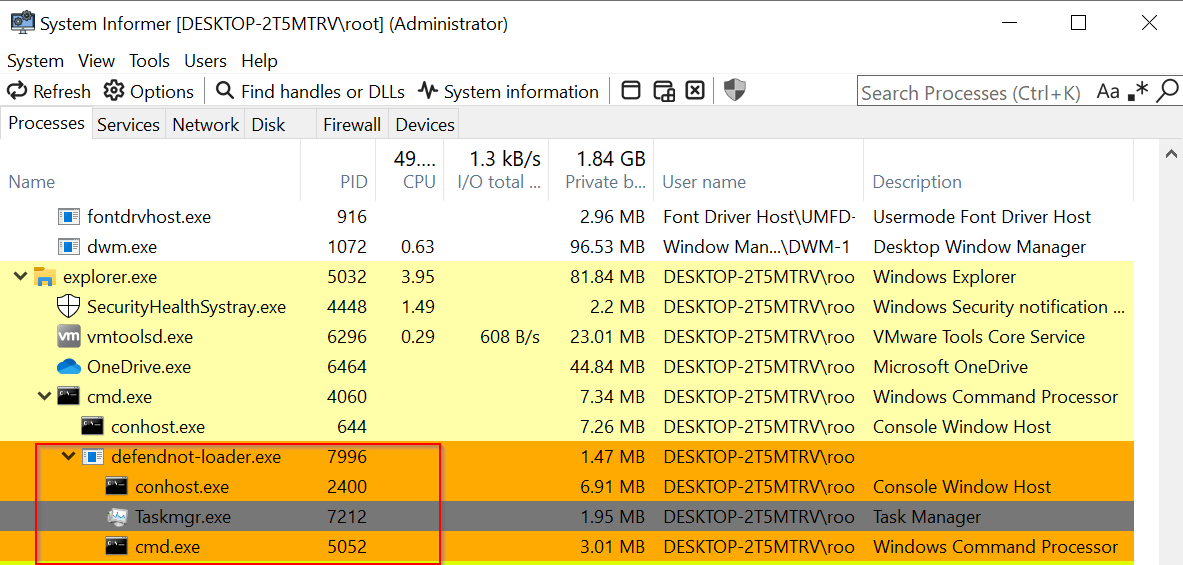The image size is (1183, 565).
Task: Sort by the Private bytes column header
Action: click(x=601, y=171)
